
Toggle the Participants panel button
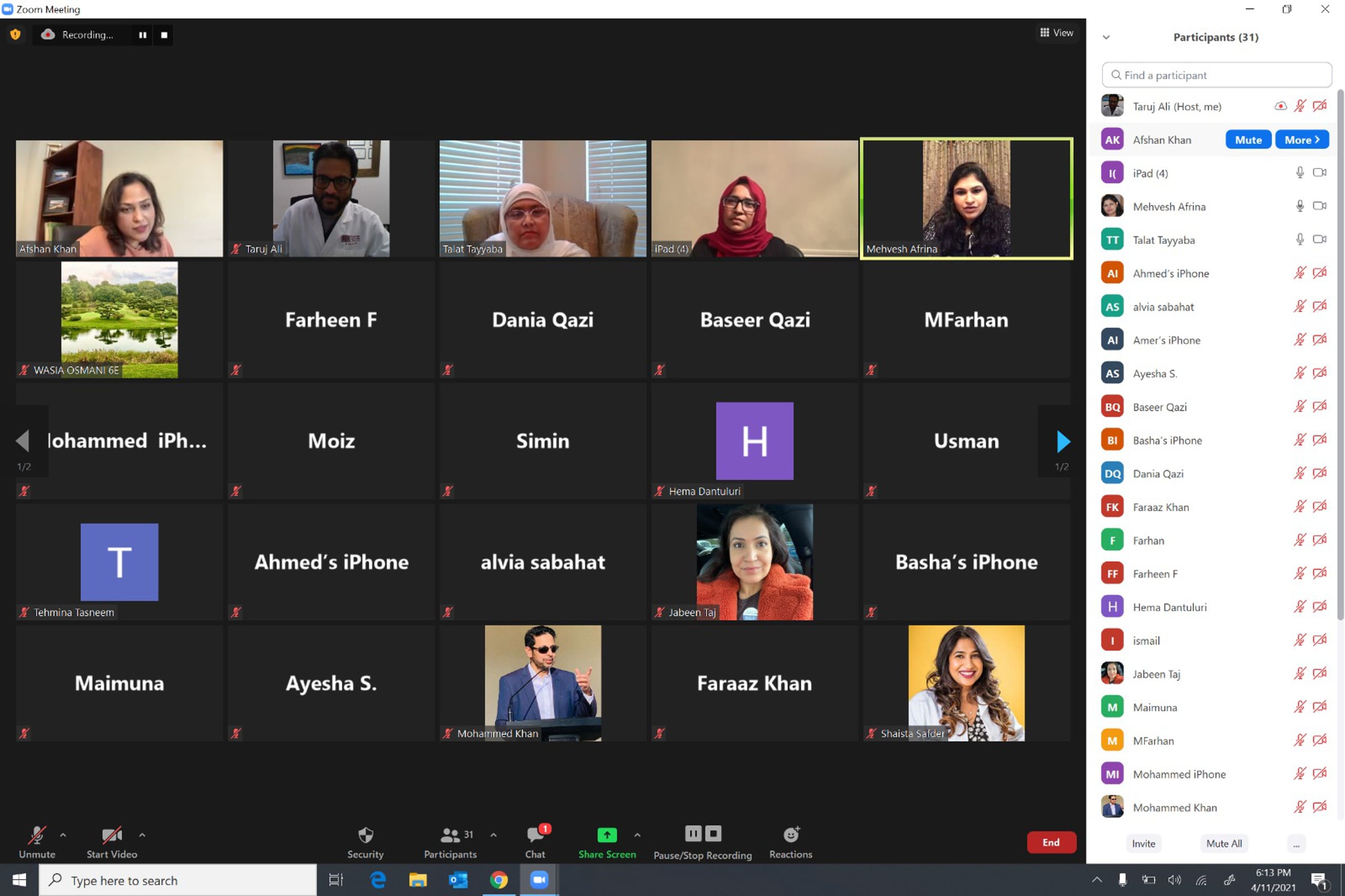click(450, 841)
